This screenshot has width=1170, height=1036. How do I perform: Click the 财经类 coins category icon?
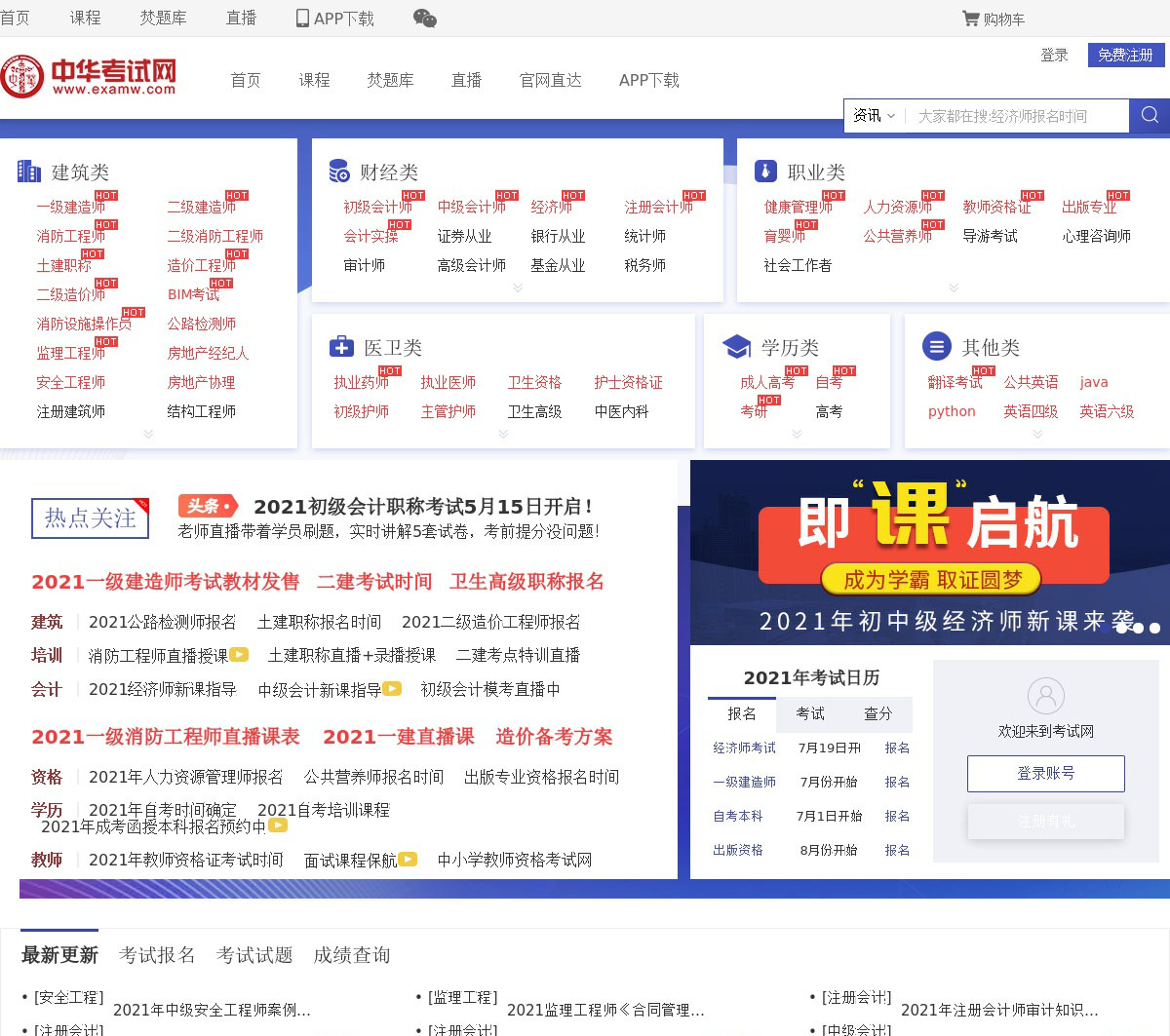point(339,172)
